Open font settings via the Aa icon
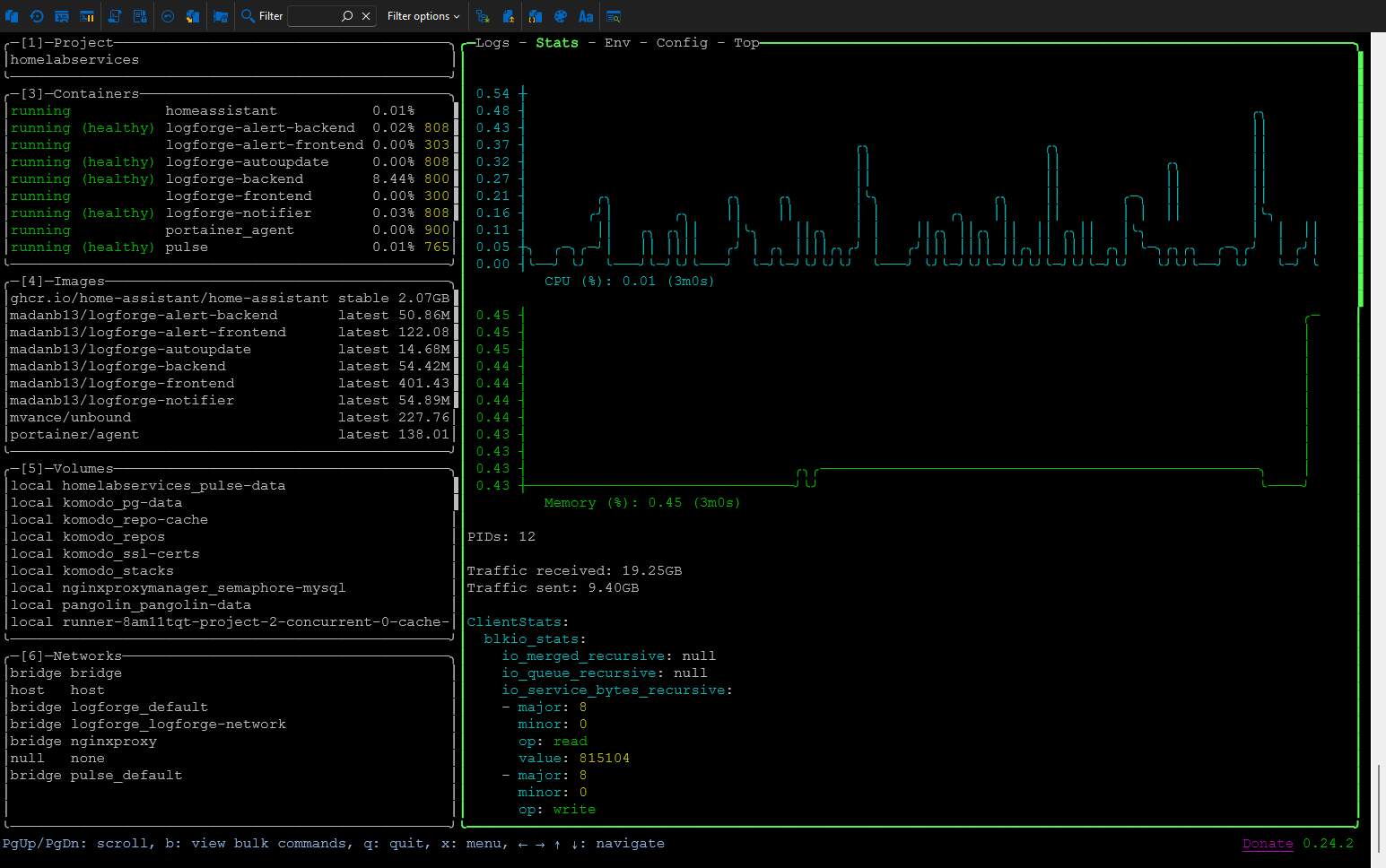 pos(586,15)
